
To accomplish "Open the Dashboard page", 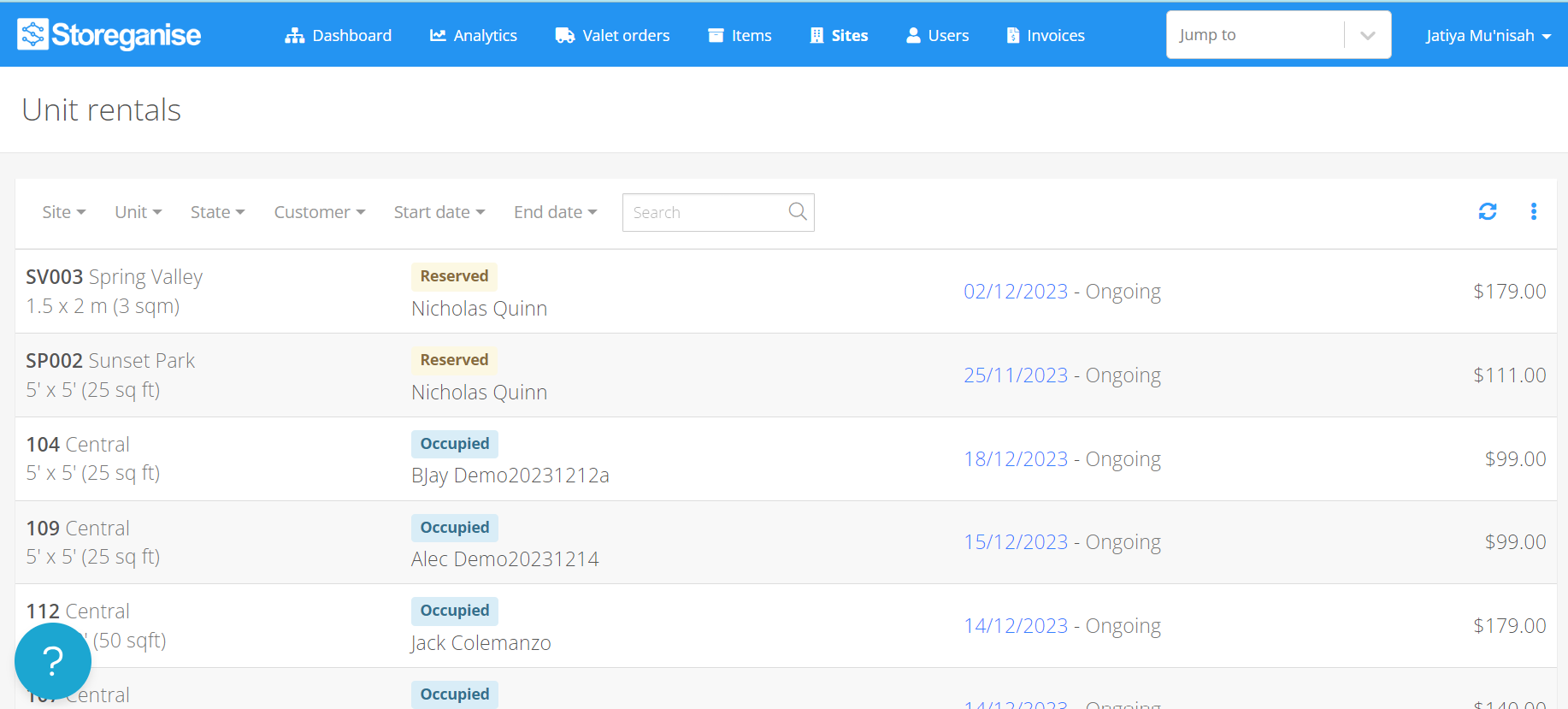I will pos(339,35).
